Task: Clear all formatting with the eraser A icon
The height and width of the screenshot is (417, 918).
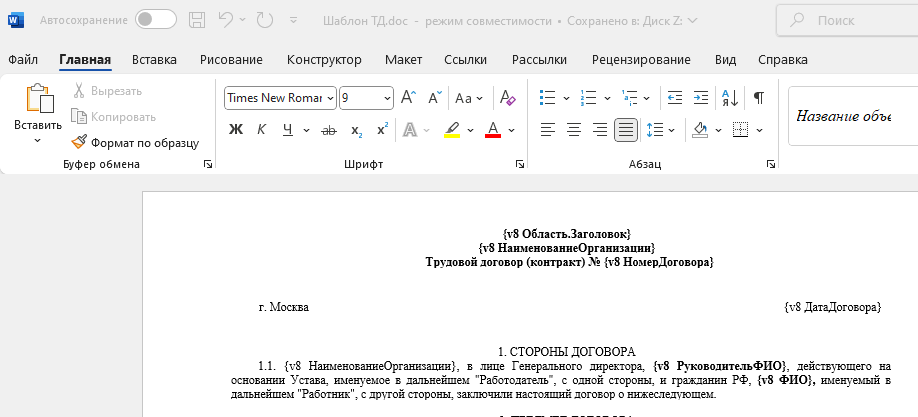Action: [x=508, y=98]
